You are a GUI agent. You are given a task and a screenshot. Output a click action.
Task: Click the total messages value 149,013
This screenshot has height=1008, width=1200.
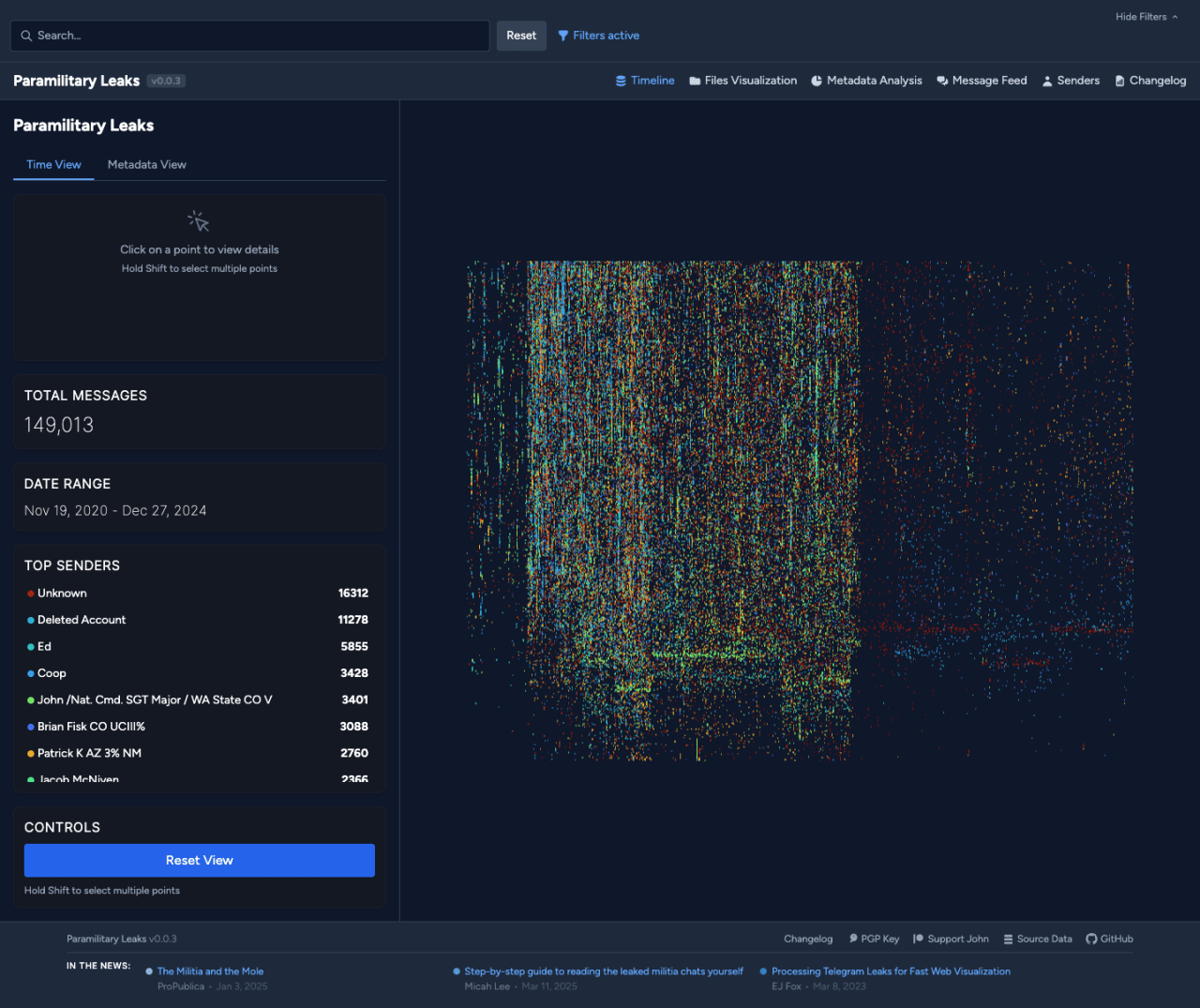point(59,425)
